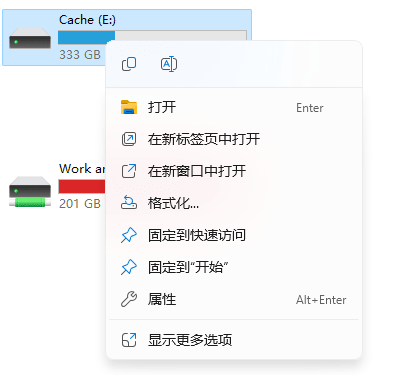Screen dimensions: 410x375
Task: Click the rename icon in context menu
Action: tap(169, 64)
